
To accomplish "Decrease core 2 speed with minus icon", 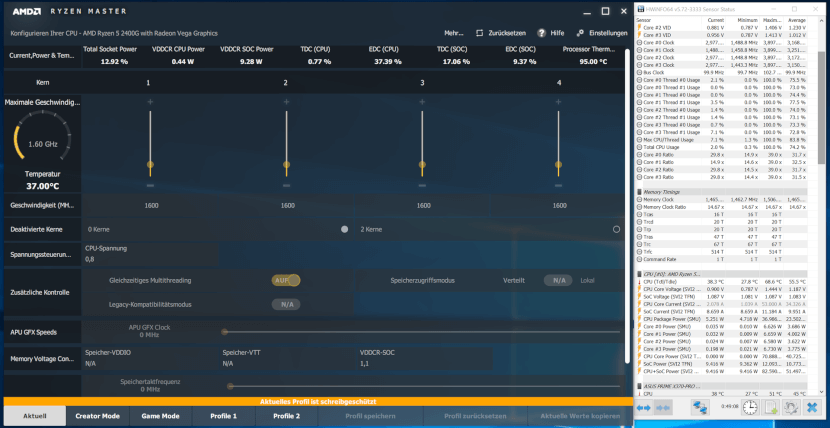I will pyautogui.click(x=286, y=186).
